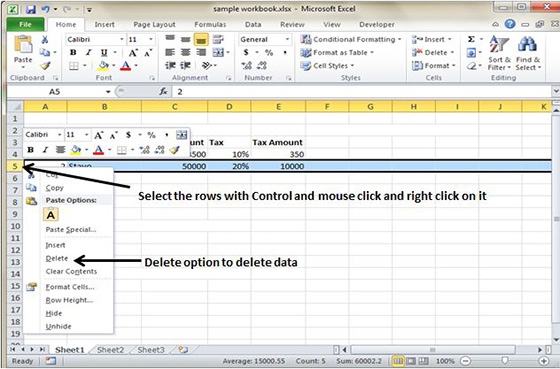Click the formula bar input
Image resolution: width=560 pixels, height=369 pixels.
pyautogui.click(x=362, y=92)
